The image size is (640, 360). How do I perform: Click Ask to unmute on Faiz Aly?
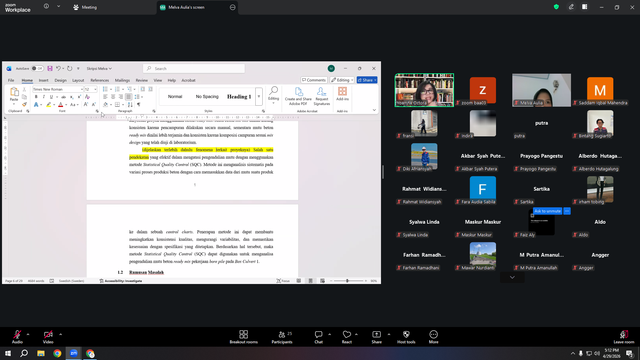click(x=547, y=211)
